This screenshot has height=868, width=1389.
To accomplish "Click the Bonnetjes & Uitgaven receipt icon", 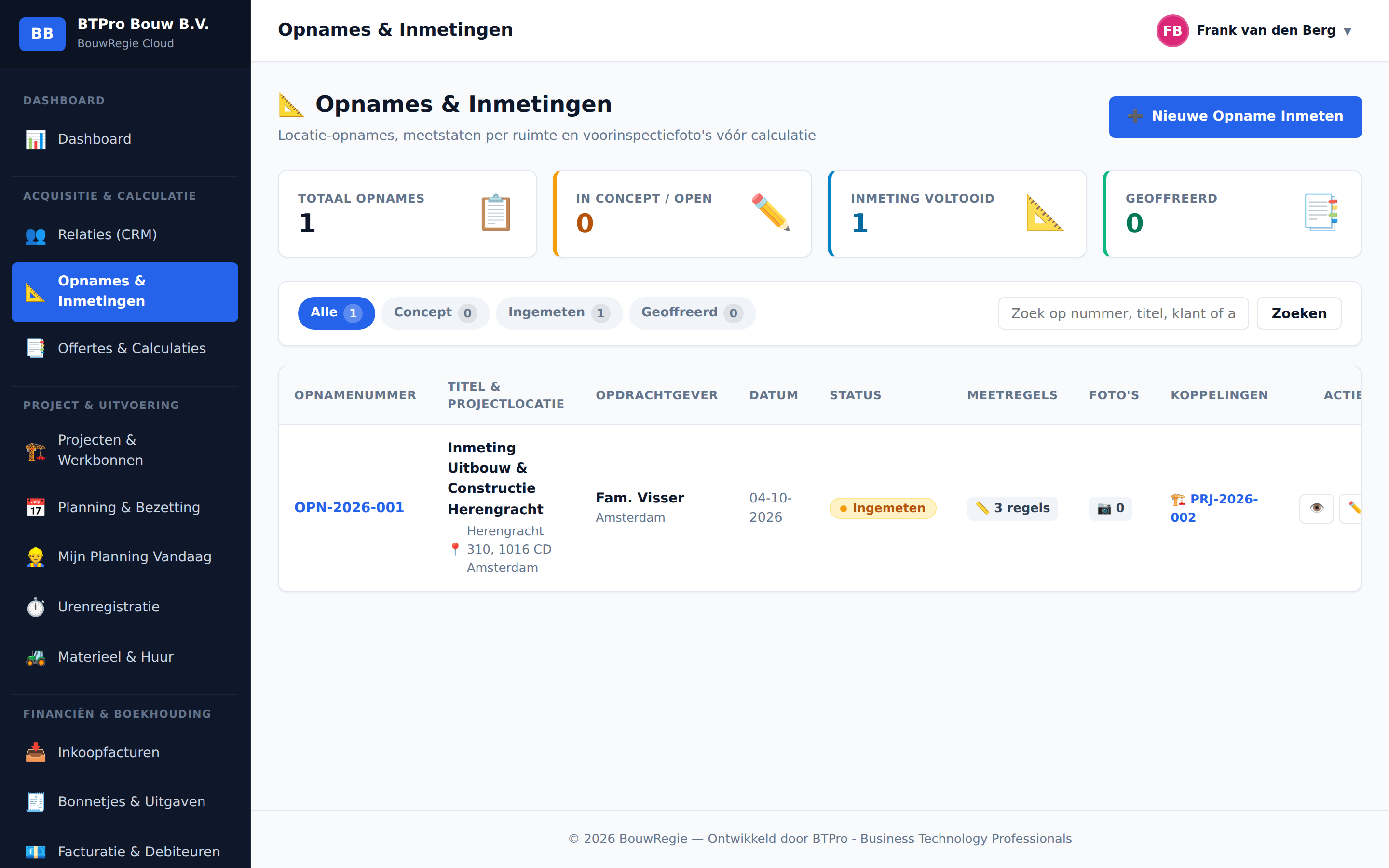I will 36,802.
